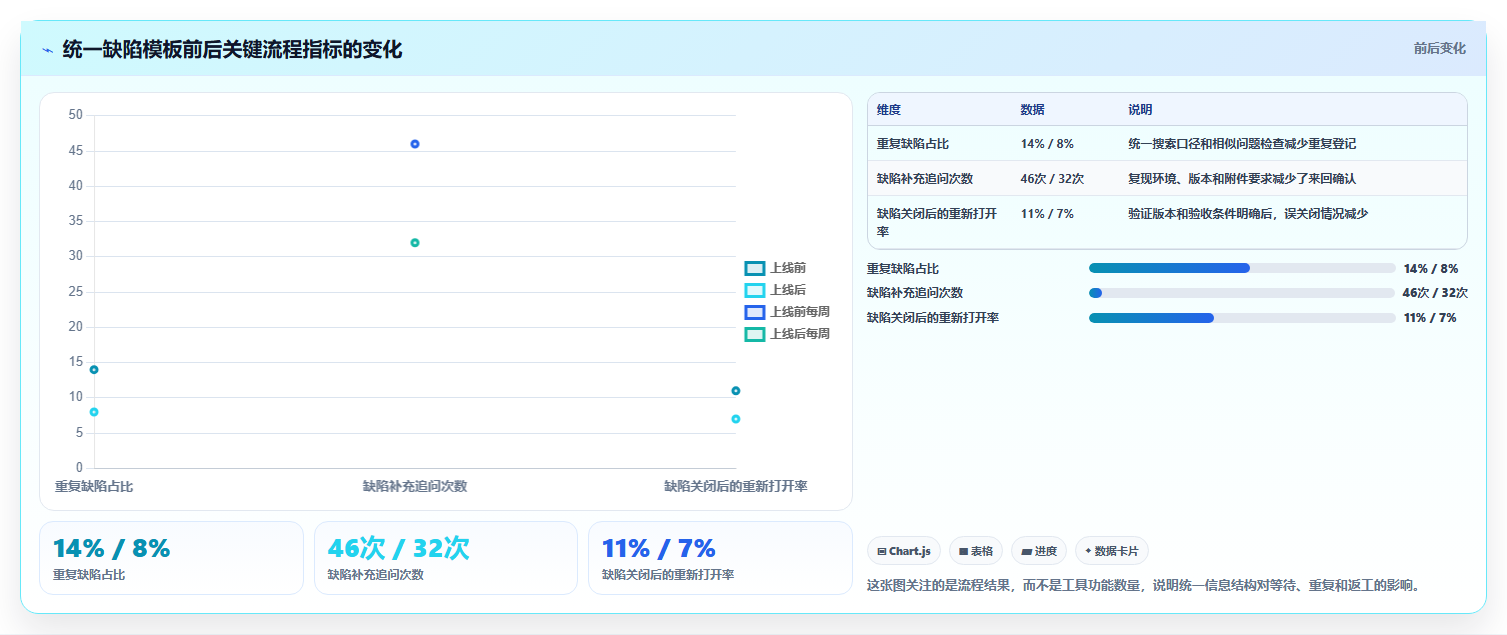The width and height of the screenshot is (1507, 635).
Task: Toggle the 上线后 legend series
Action: coord(775,290)
